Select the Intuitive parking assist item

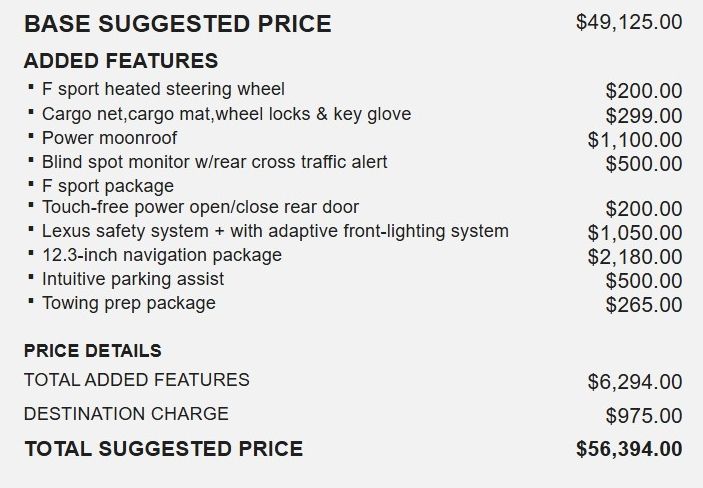(133, 280)
